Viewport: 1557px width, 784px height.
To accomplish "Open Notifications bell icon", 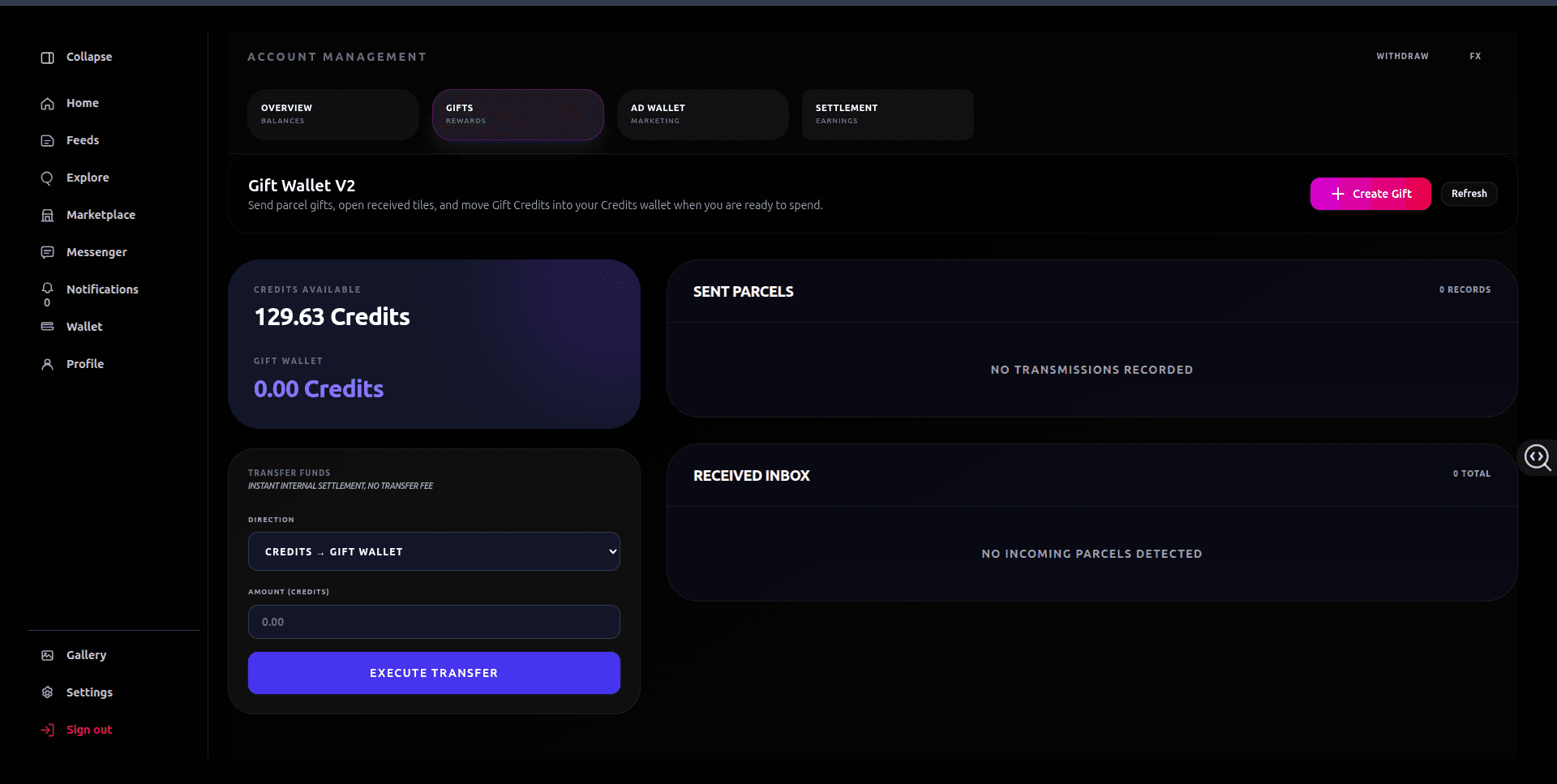I will click(47, 289).
